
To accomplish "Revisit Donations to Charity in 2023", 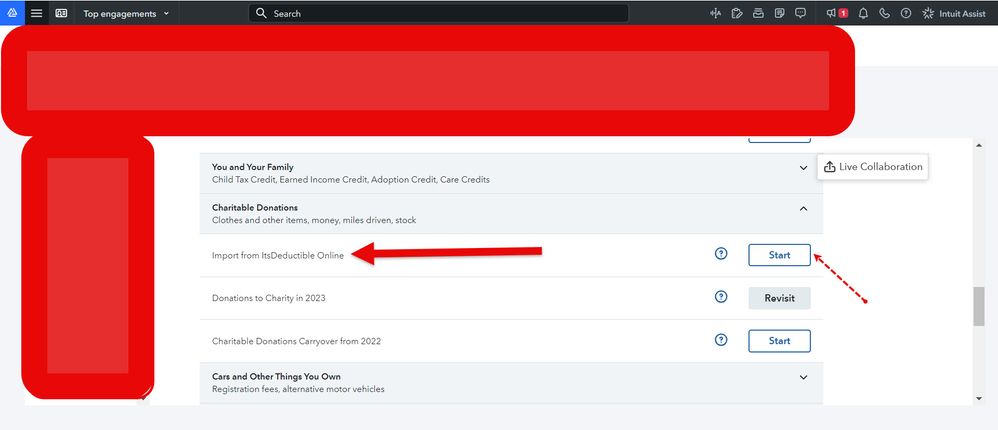I will 779,298.
